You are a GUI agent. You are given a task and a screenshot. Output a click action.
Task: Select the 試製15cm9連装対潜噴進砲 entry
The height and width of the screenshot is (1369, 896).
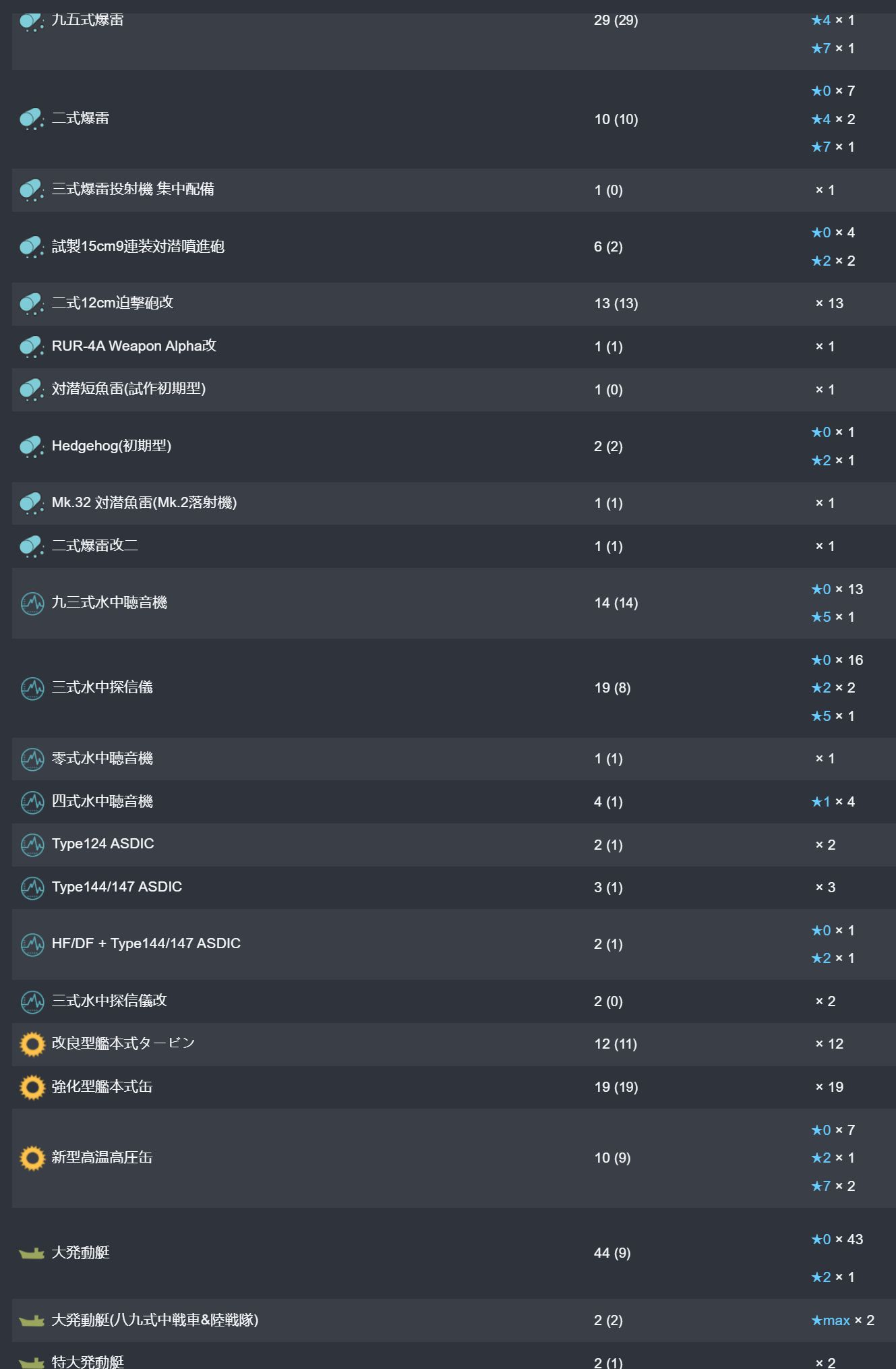138,247
